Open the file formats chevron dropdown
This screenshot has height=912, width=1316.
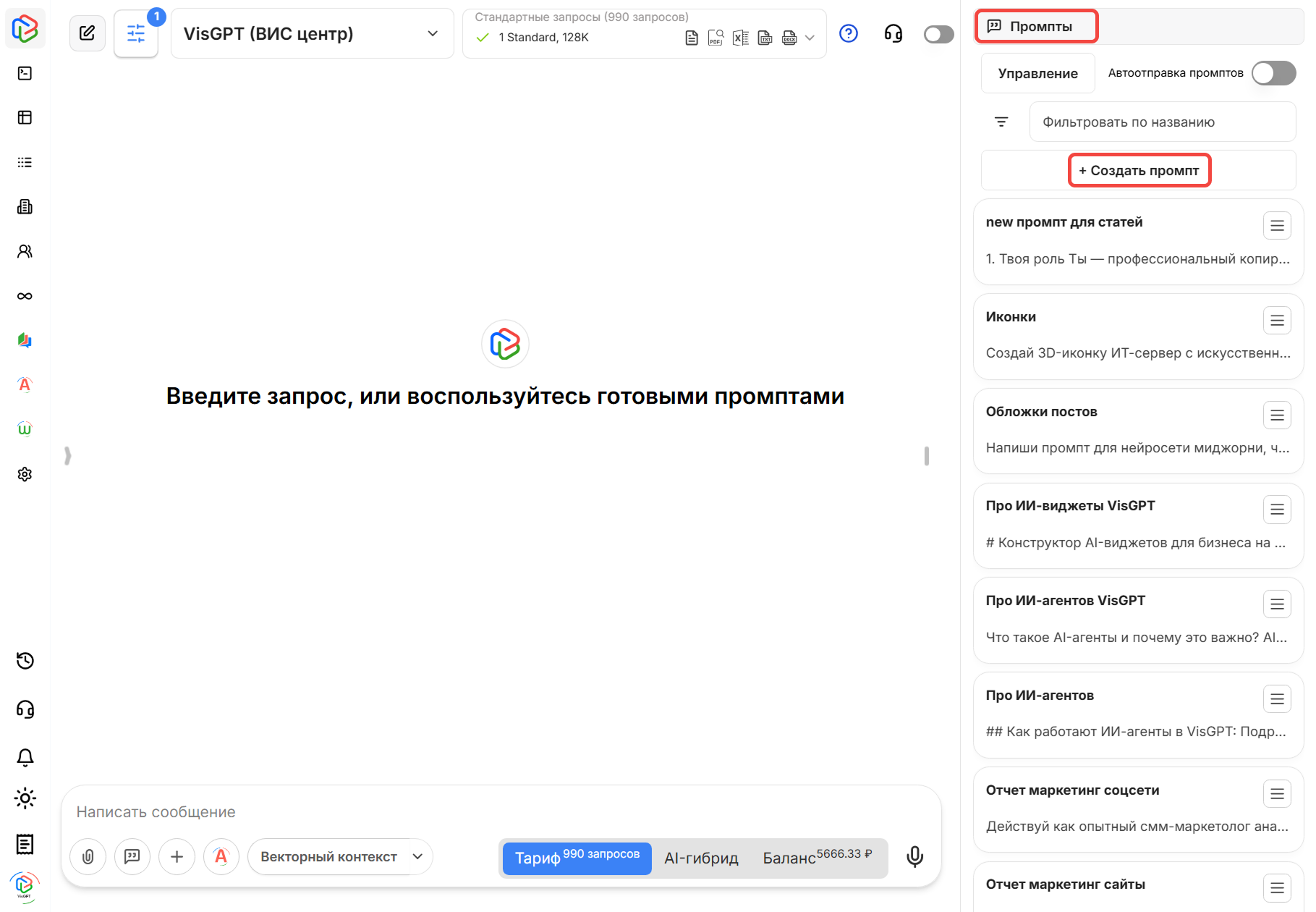[x=810, y=37]
